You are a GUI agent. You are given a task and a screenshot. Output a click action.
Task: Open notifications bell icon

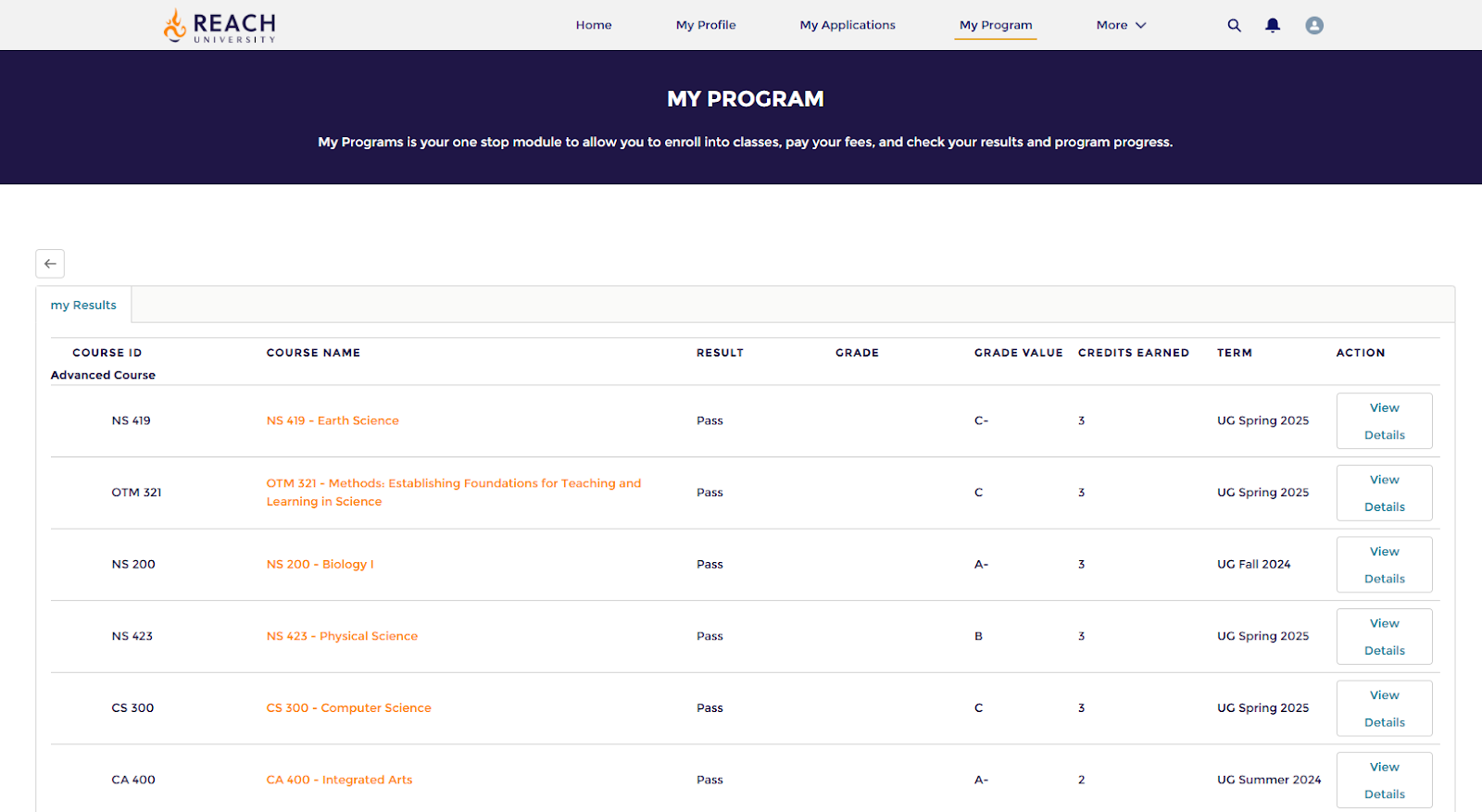[x=1273, y=25]
